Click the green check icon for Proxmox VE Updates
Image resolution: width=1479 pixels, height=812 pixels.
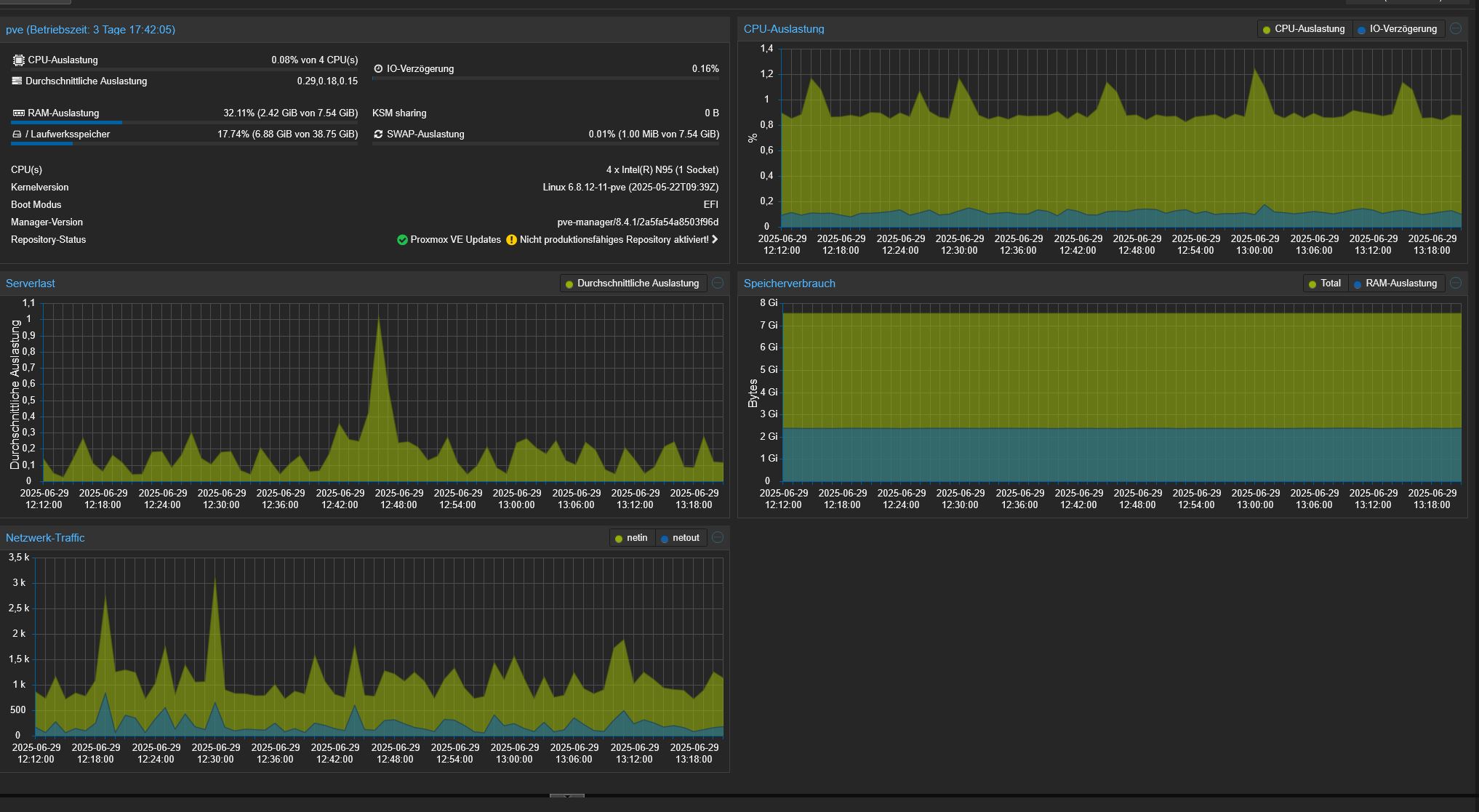(402, 240)
